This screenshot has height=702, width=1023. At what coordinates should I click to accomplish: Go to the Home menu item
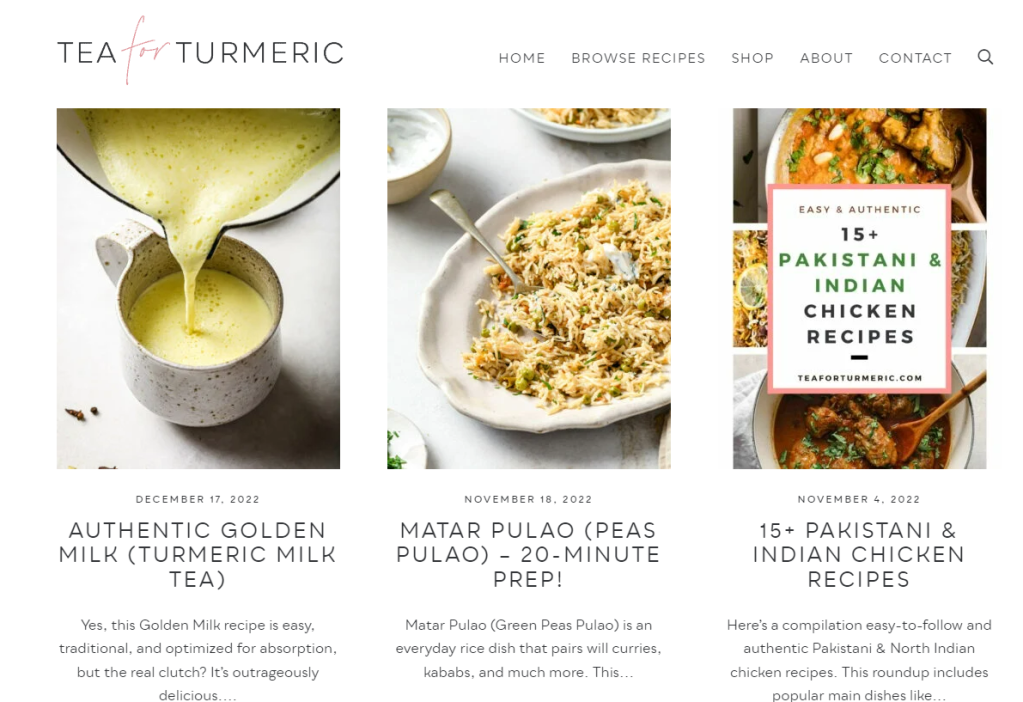point(521,58)
